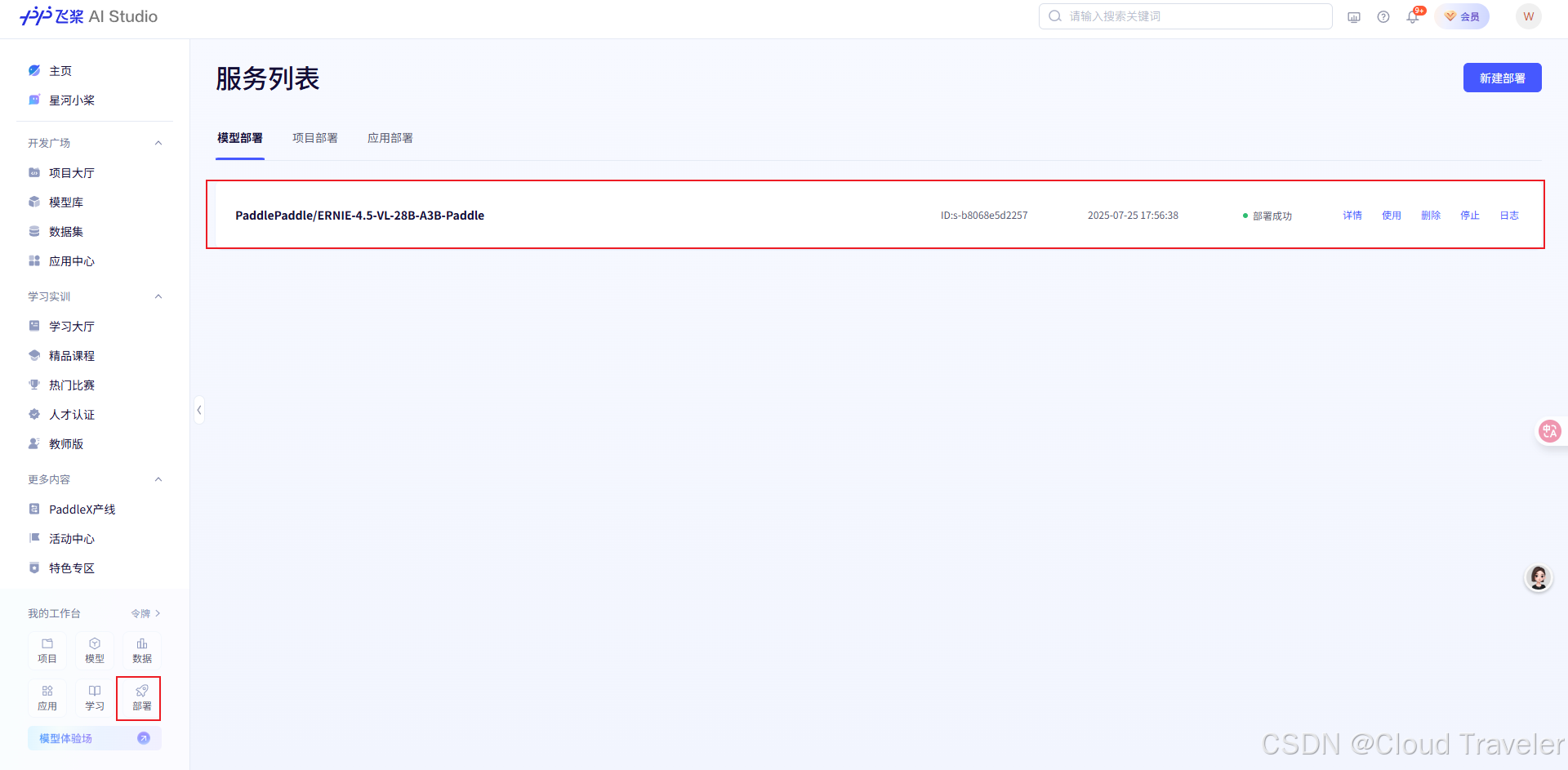This screenshot has height=770, width=1568.
Task: Open 项目大厅
Action: tap(72, 173)
